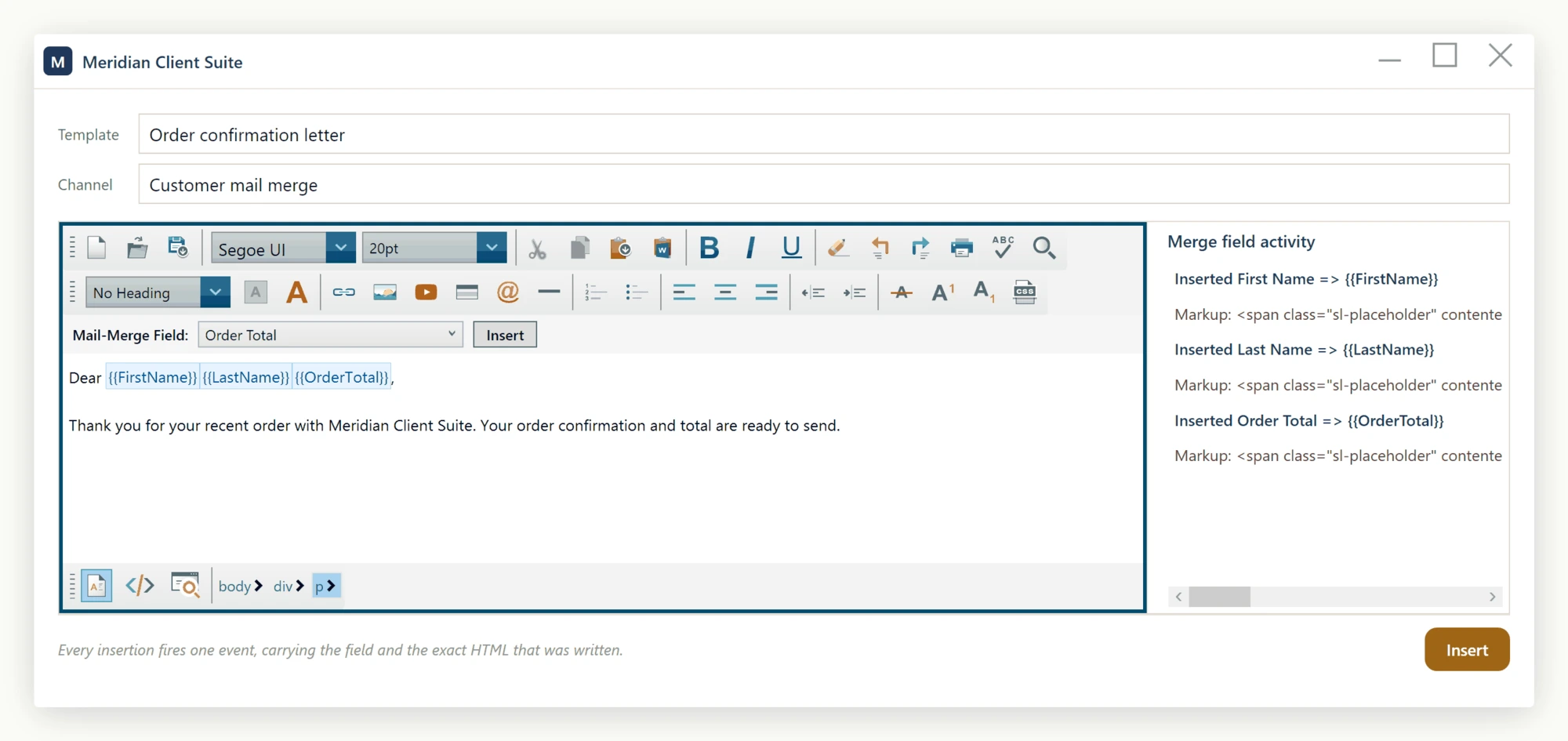Click the small Insert button beside Mail-Merge Field
Viewport: 1568px width, 741px height.
(505, 335)
